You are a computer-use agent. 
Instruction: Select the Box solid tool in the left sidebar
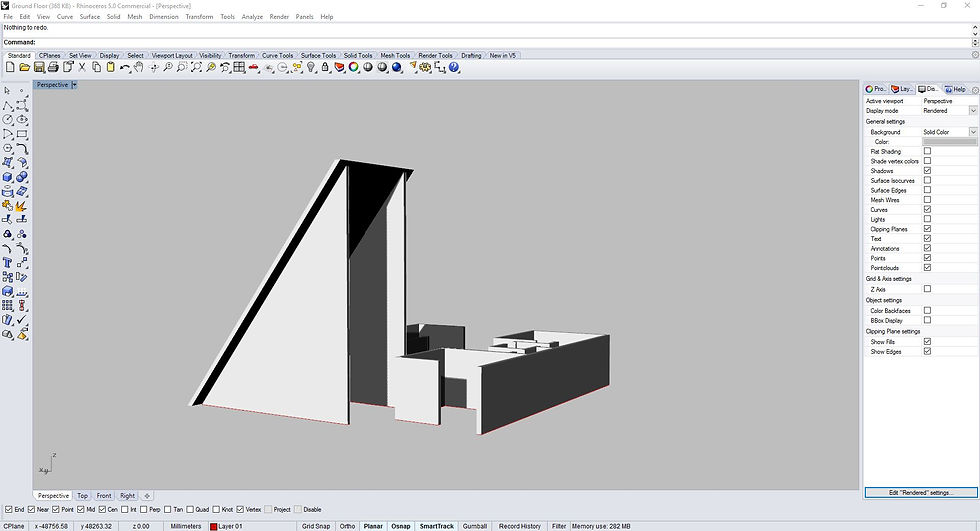[8, 177]
